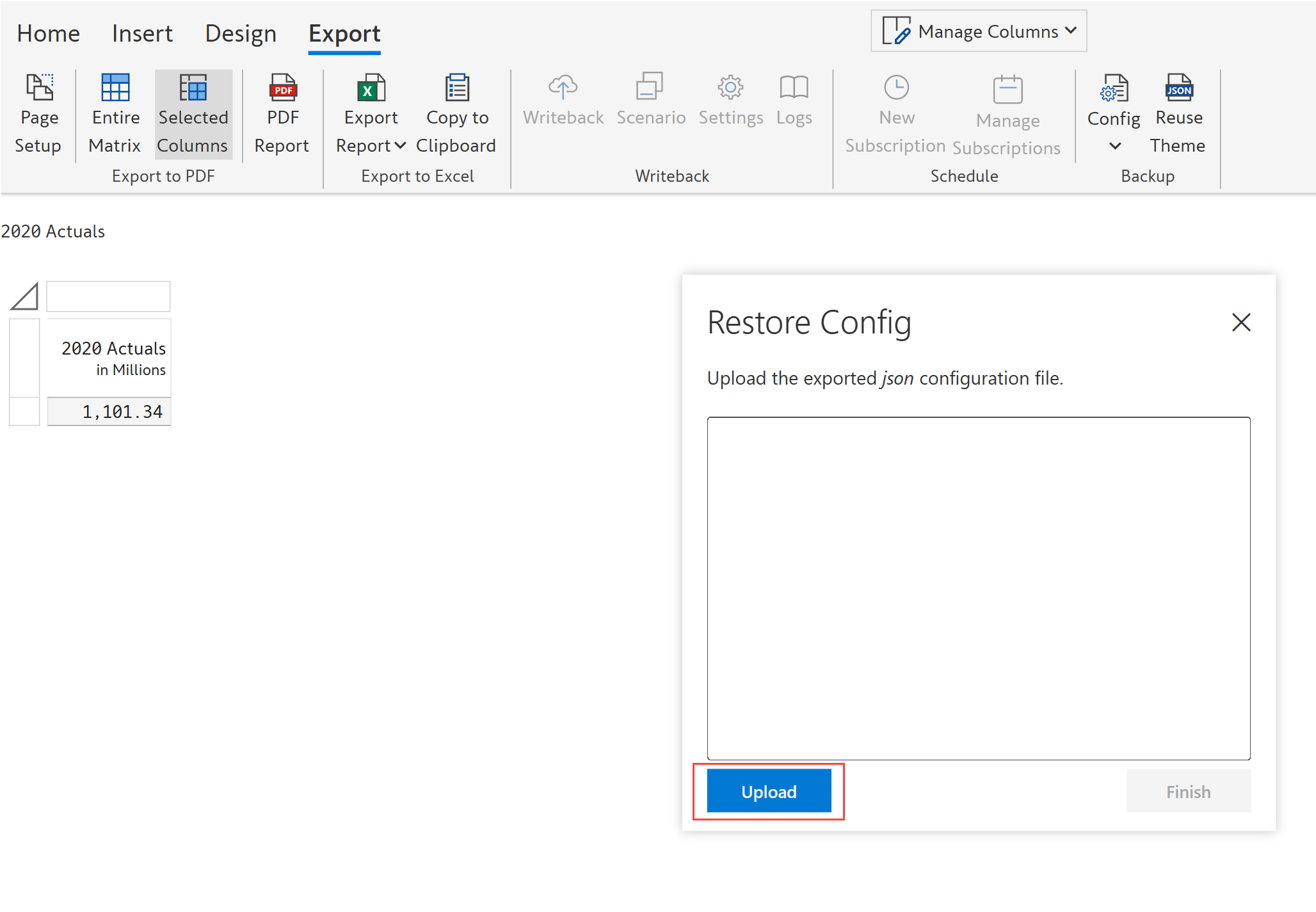The width and height of the screenshot is (1316, 912).
Task: Open Scenario in Writeback group
Action: (650, 99)
